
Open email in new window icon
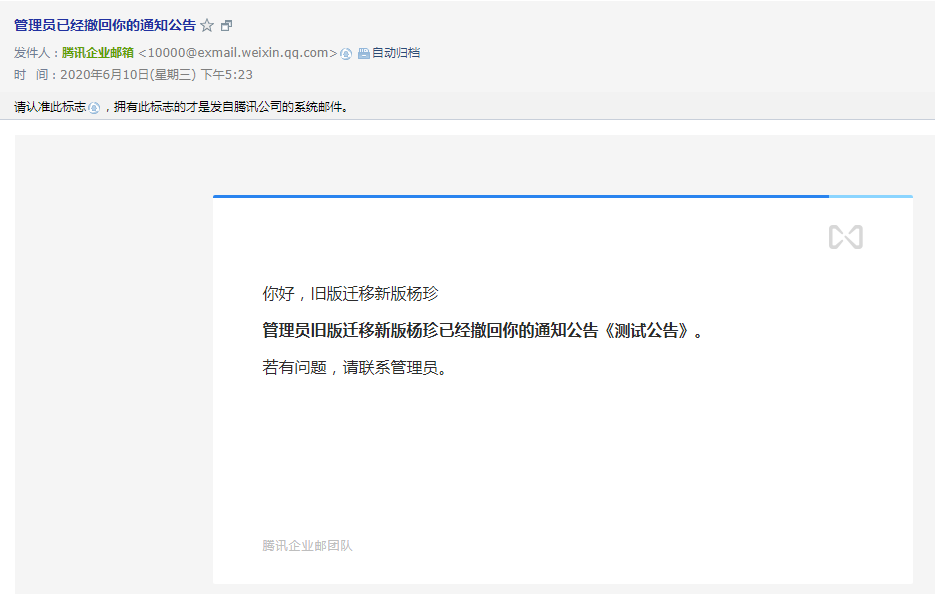[226, 25]
